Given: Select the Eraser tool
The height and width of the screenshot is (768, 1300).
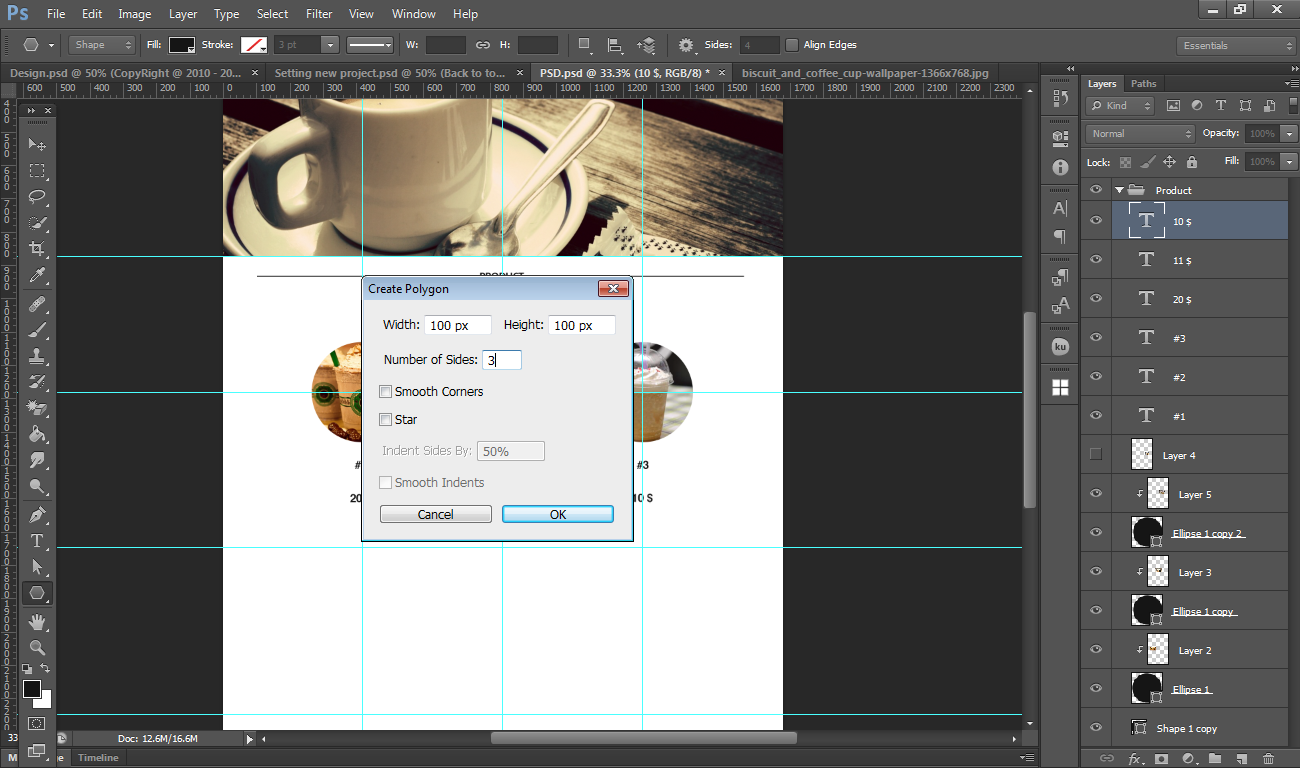Looking at the screenshot, I should pos(37,408).
